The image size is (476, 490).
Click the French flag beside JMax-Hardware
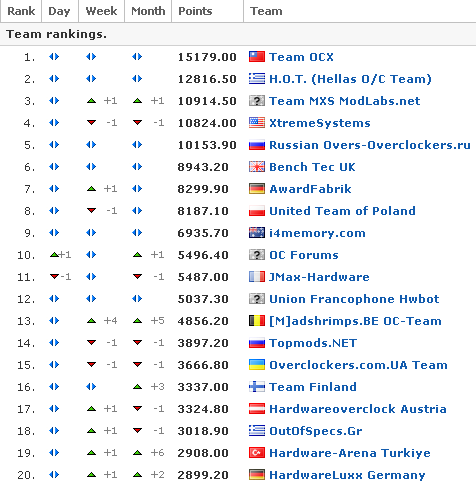[x=257, y=277]
